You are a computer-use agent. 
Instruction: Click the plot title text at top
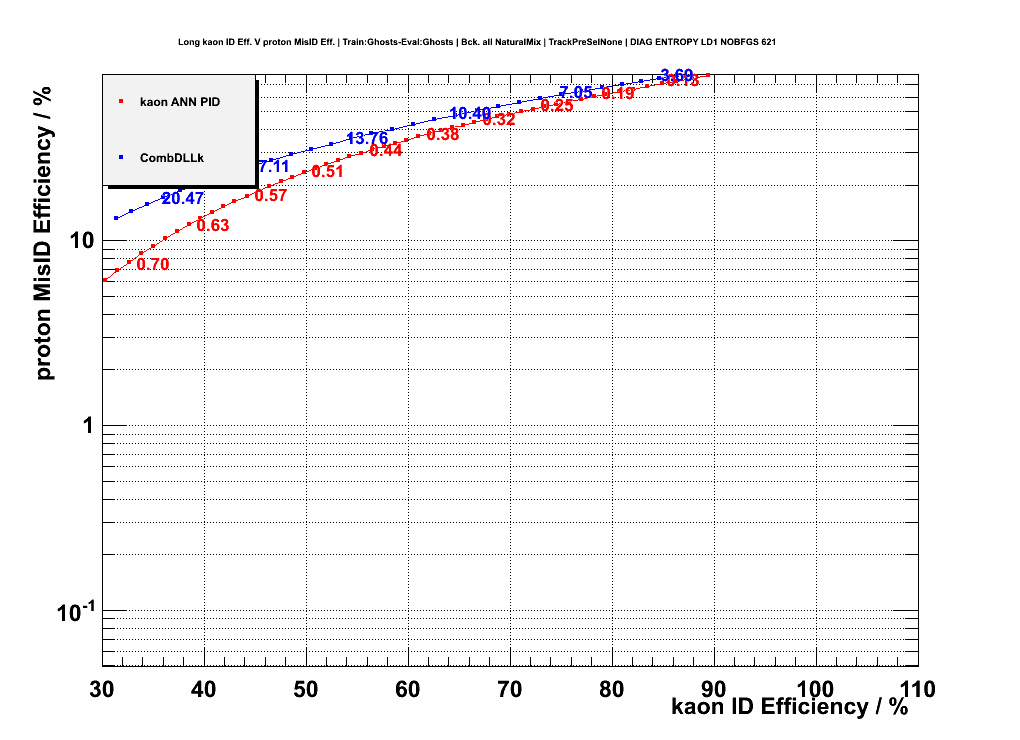click(477, 42)
